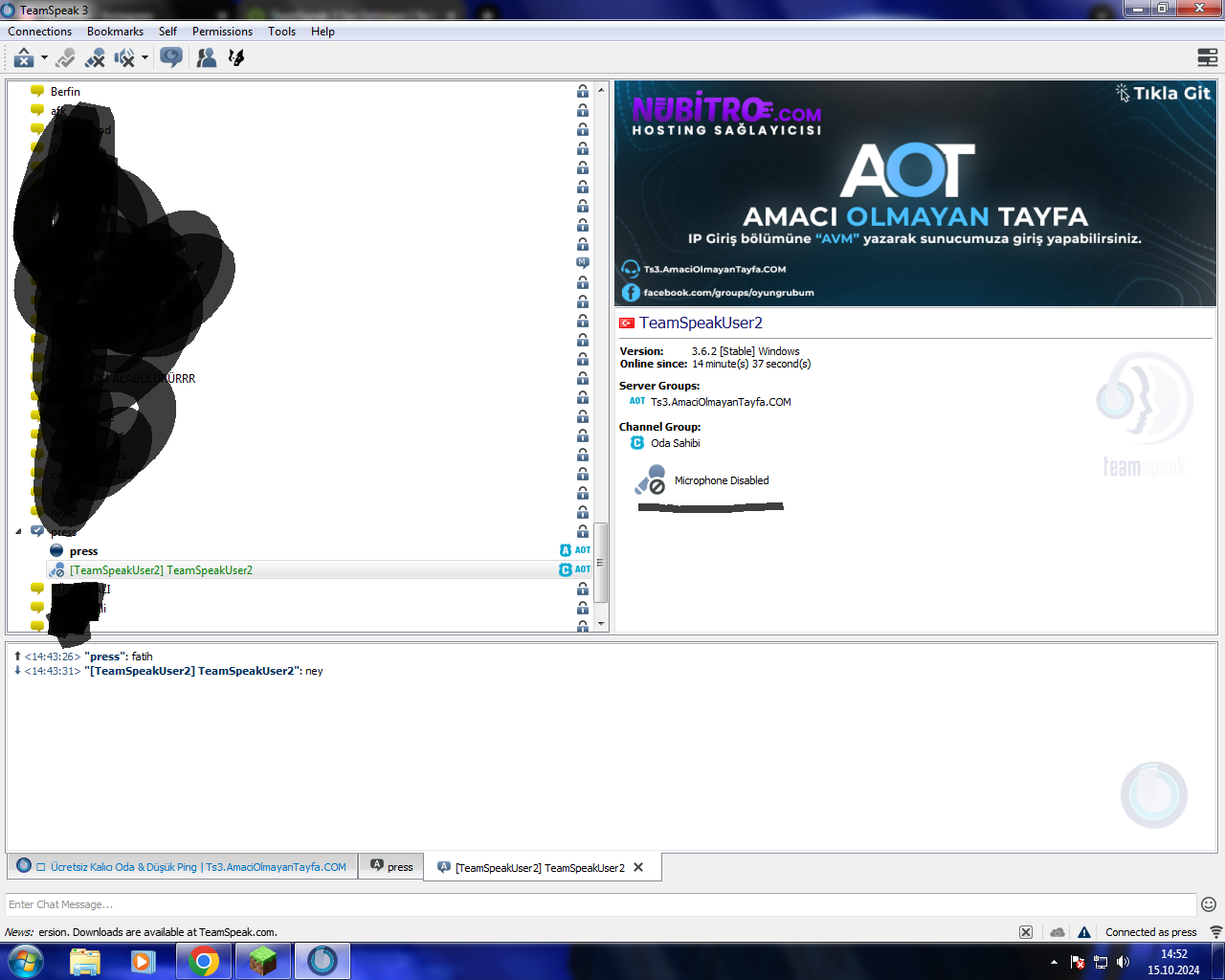
Task: Click the "3.6.2 [Stable] Windows" version text
Action: (746, 351)
